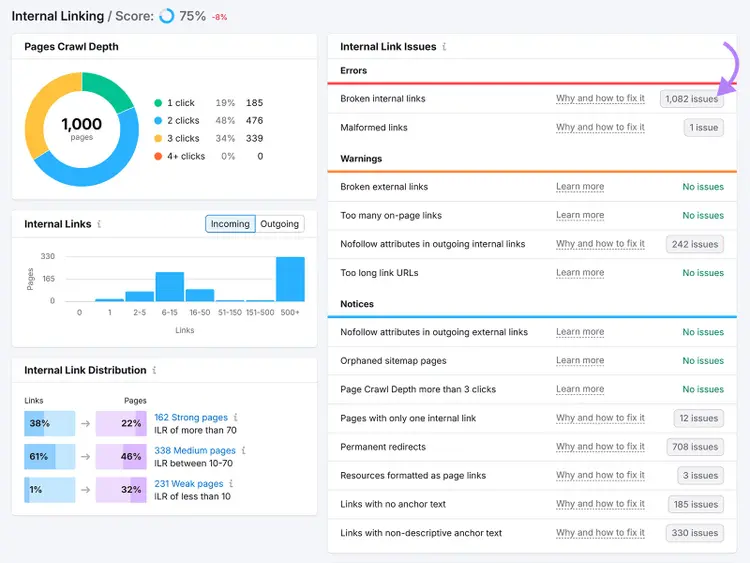Click Learn more for Orphaned sitemap pages
The width and height of the screenshot is (750, 563).
click(580, 361)
